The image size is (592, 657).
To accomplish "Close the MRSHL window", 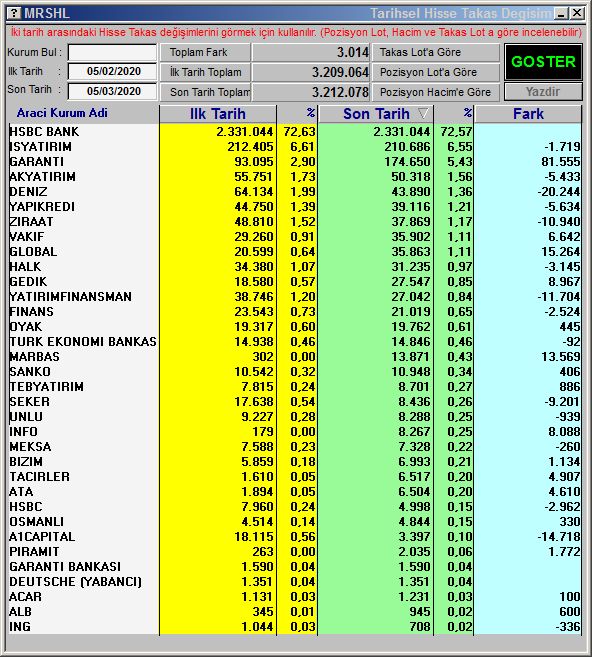I will pyautogui.click(x=576, y=13).
